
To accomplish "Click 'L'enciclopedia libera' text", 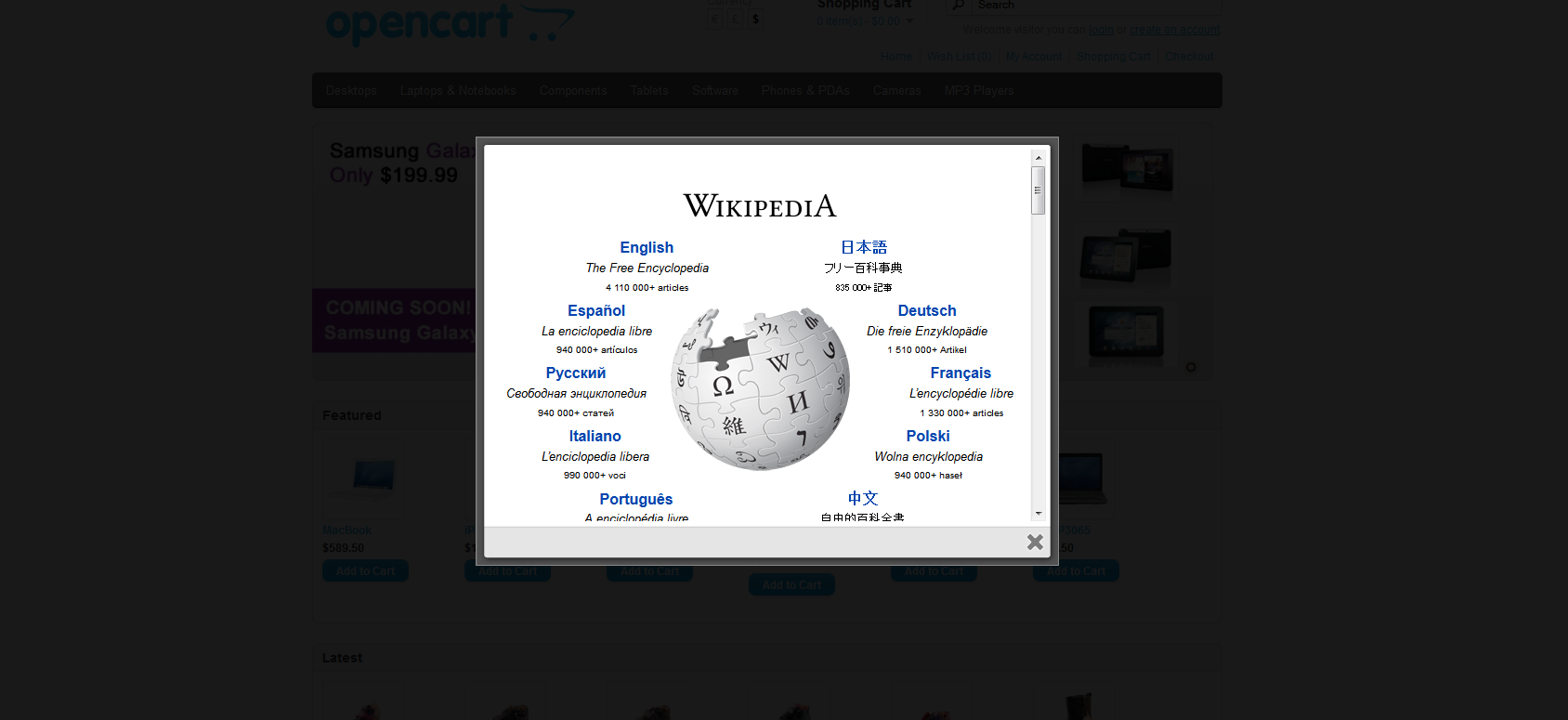I will pos(595,456).
